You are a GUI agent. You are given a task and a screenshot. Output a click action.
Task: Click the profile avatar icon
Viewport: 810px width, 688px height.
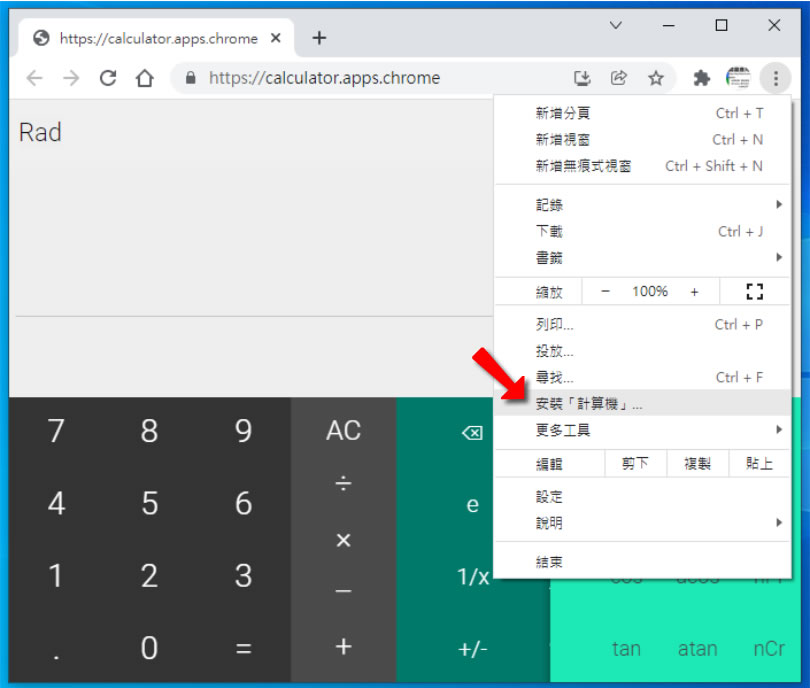coord(738,78)
